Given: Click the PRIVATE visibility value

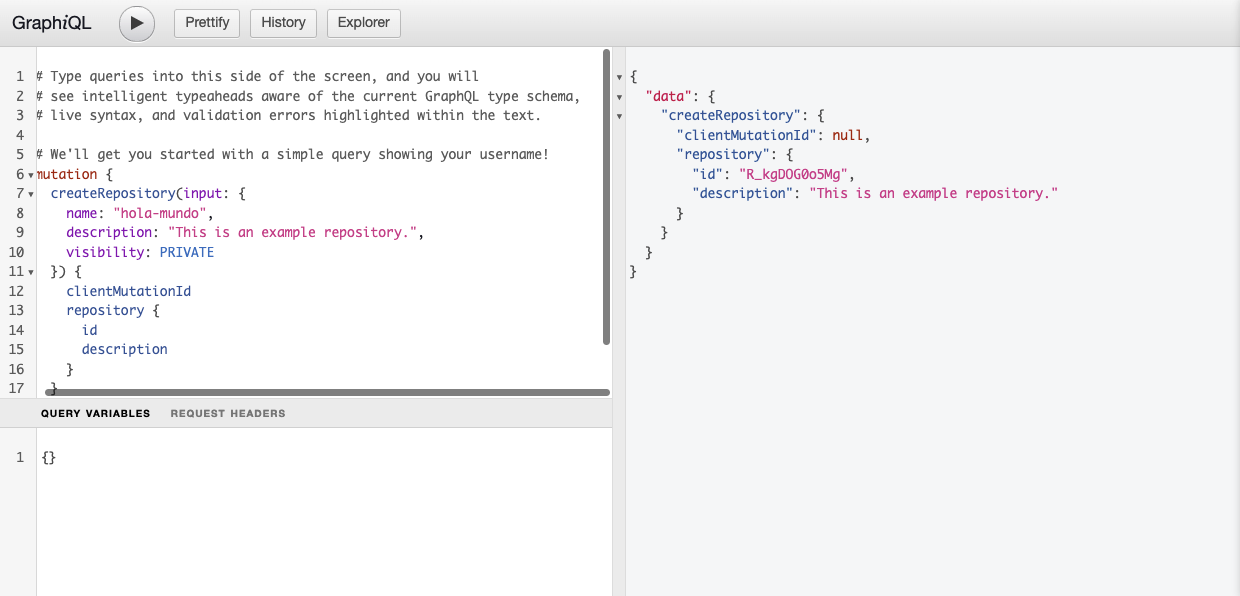Looking at the screenshot, I should coord(187,252).
